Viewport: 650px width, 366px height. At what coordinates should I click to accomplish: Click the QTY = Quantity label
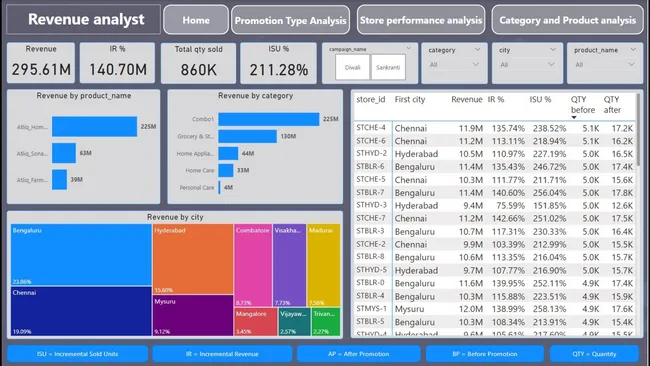(594, 354)
